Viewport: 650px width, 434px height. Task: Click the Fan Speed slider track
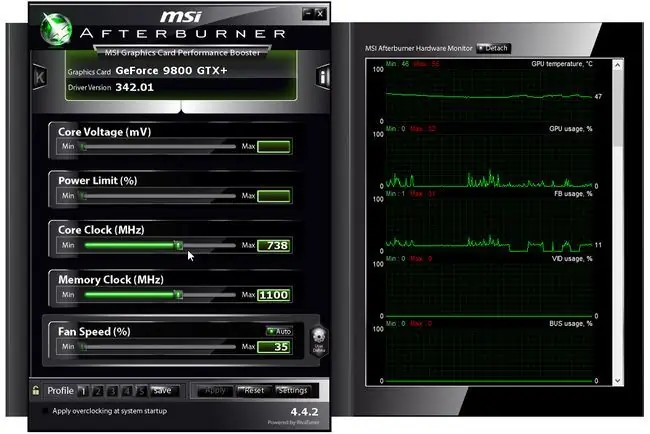pos(160,347)
